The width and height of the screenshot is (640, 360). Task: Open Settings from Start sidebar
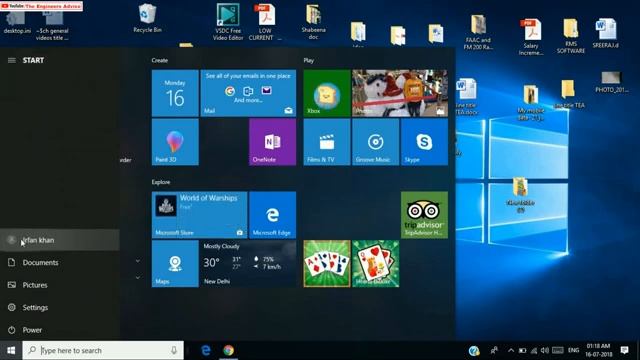coord(60,307)
